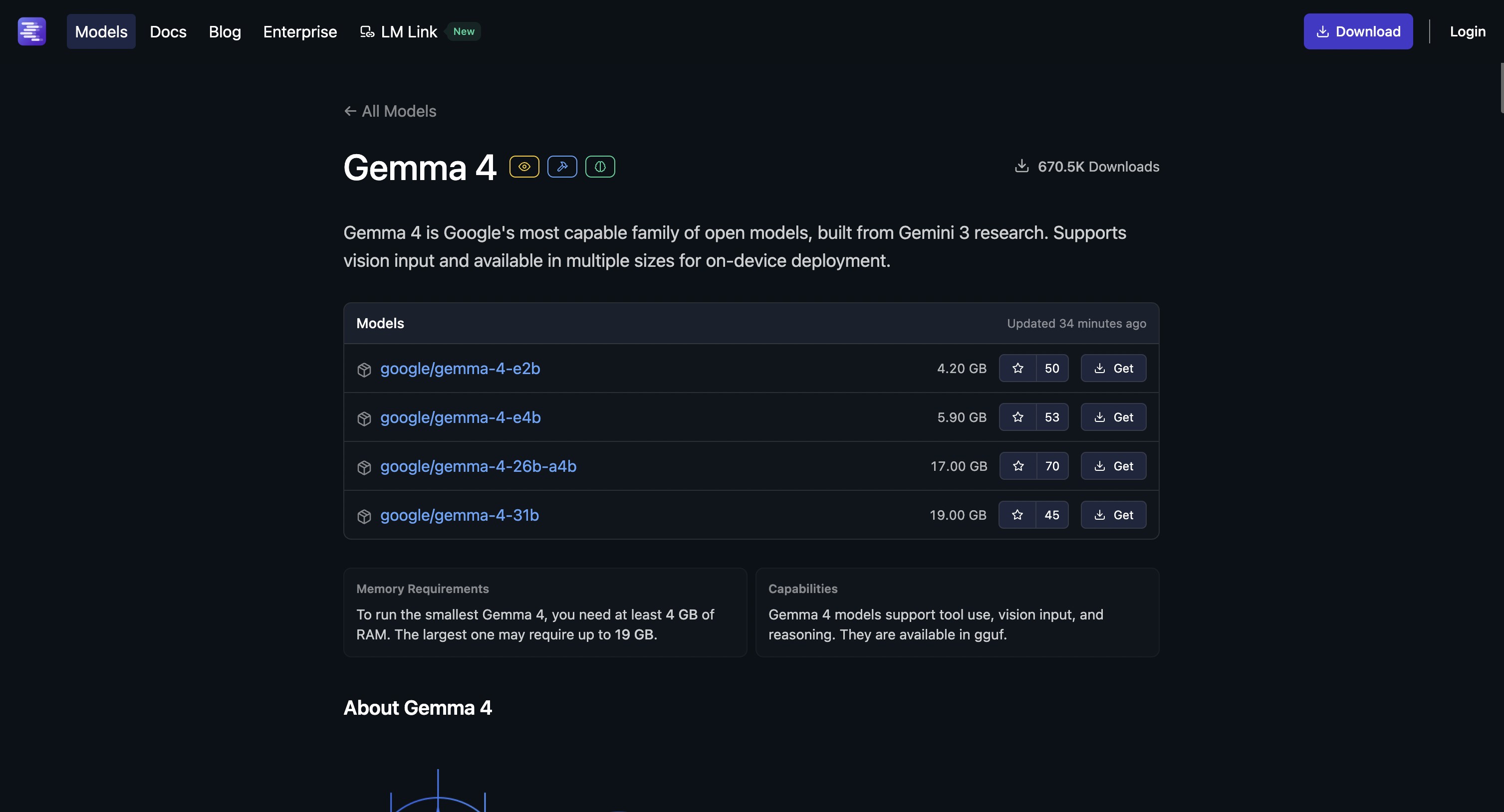Image resolution: width=1504 pixels, height=812 pixels.
Task: Click the package icon next to google/gemma-4-31b
Action: click(x=363, y=515)
